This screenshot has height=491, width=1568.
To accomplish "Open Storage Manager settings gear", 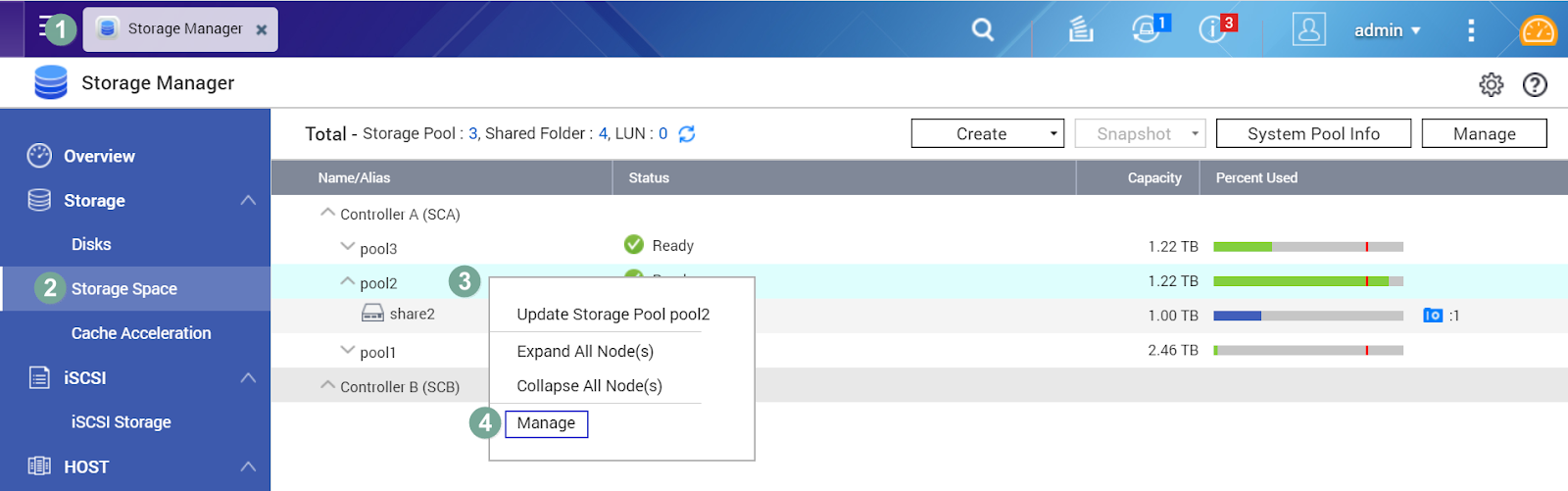I will [1491, 84].
